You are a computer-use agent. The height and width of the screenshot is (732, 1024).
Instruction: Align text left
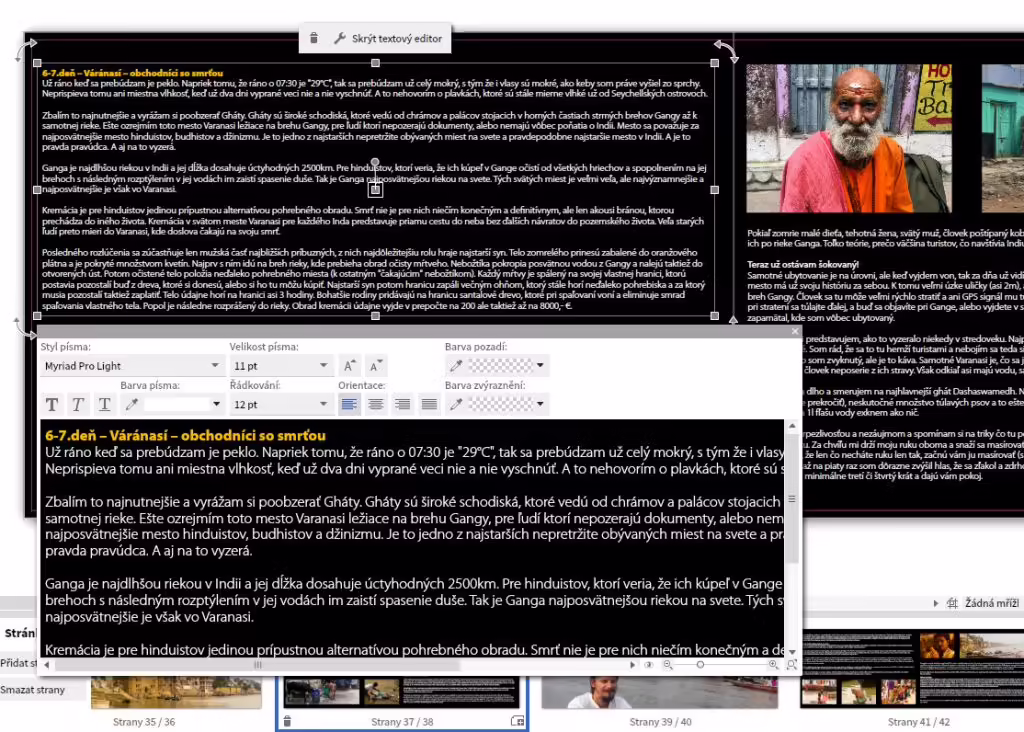point(349,405)
